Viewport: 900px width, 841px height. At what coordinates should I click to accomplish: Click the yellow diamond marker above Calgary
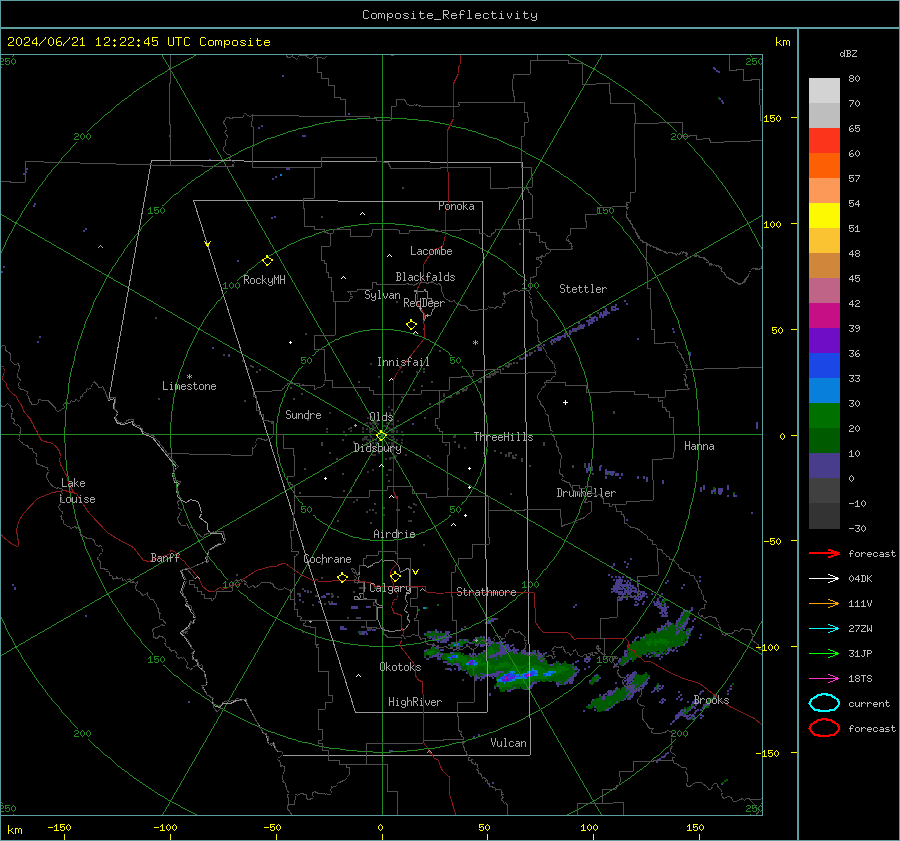[x=395, y=576]
